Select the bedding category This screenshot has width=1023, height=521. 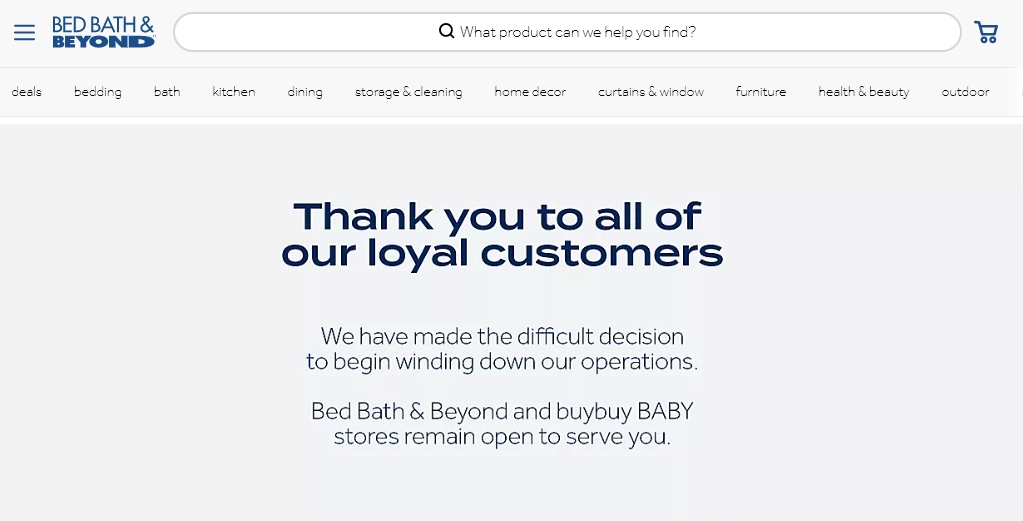tap(97, 92)
